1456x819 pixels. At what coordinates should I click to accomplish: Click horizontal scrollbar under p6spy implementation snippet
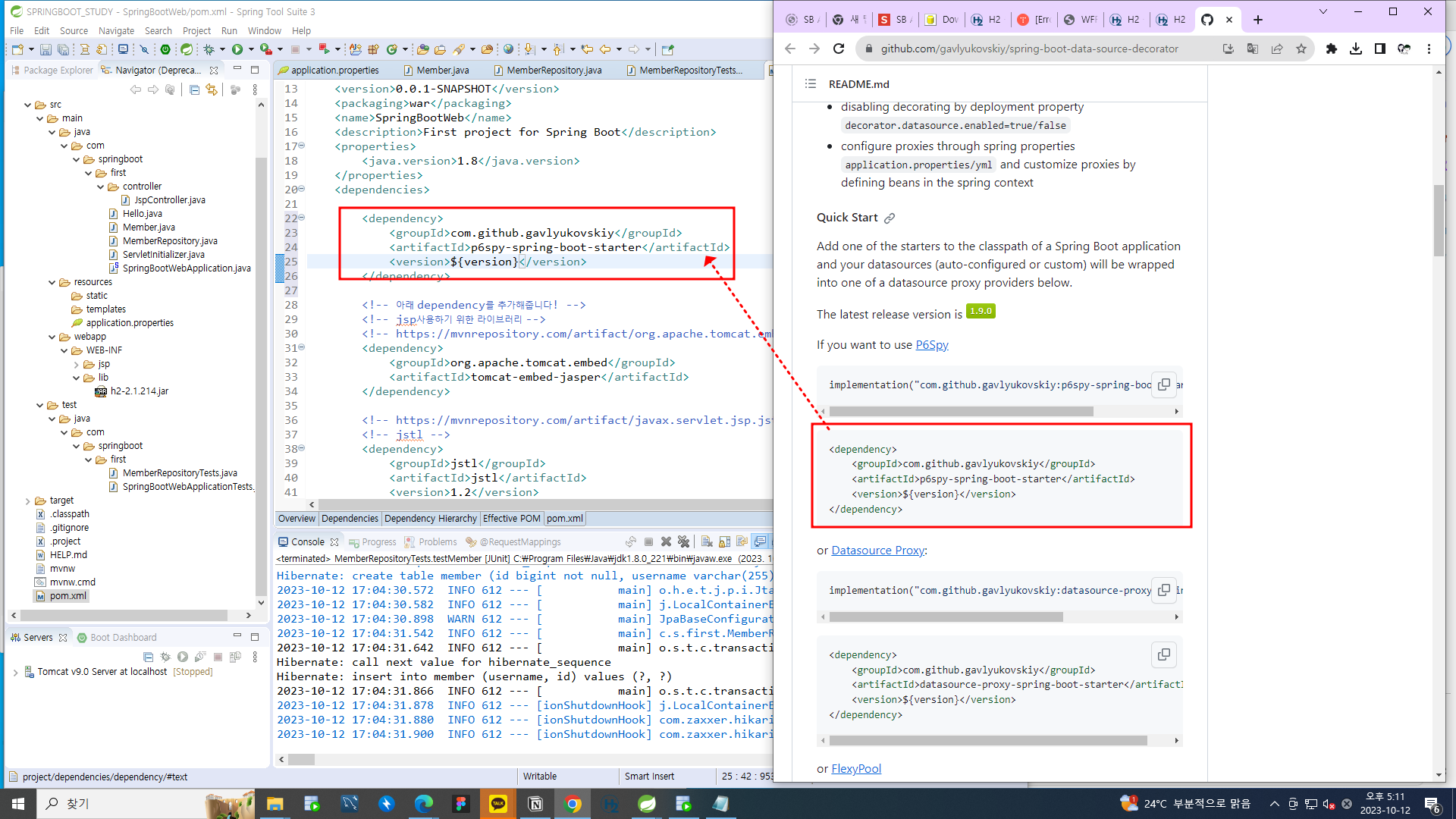pos(961,411)
